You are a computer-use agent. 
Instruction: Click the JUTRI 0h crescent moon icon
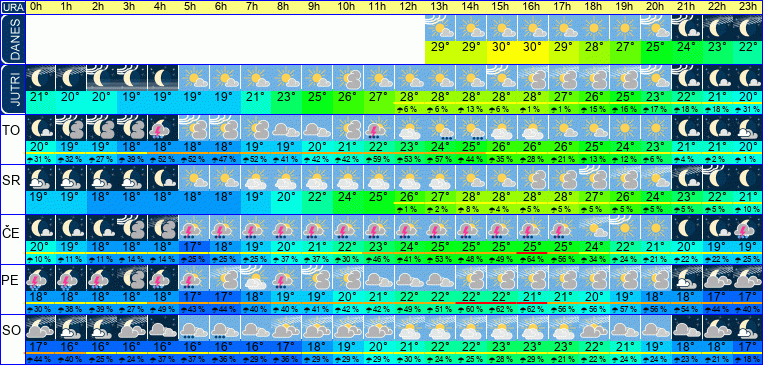pos(40,78)
